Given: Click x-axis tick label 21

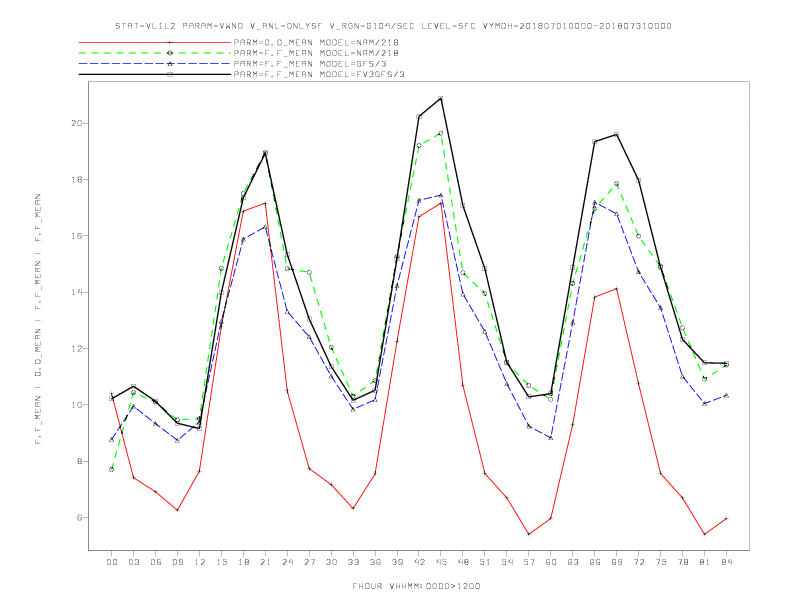Looking at the screenshot, I should pyautogui.click(x=265, y=562).
